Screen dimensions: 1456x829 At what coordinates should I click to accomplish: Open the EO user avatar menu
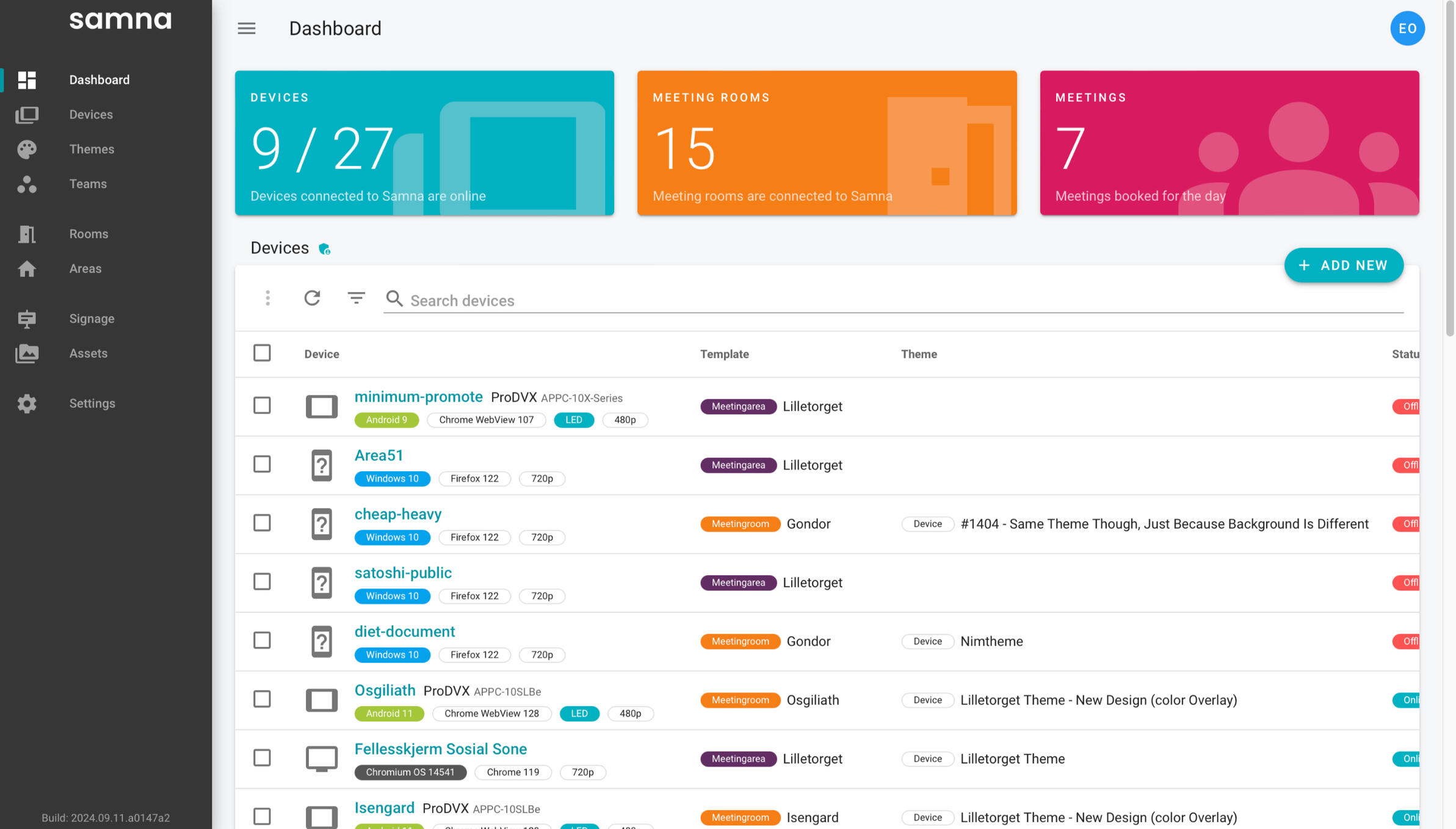coord(1407,28)
